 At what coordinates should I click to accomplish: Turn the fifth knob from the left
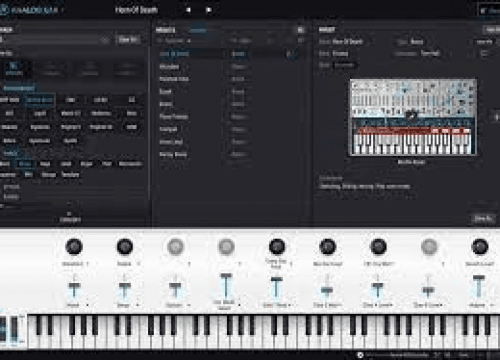277,247
